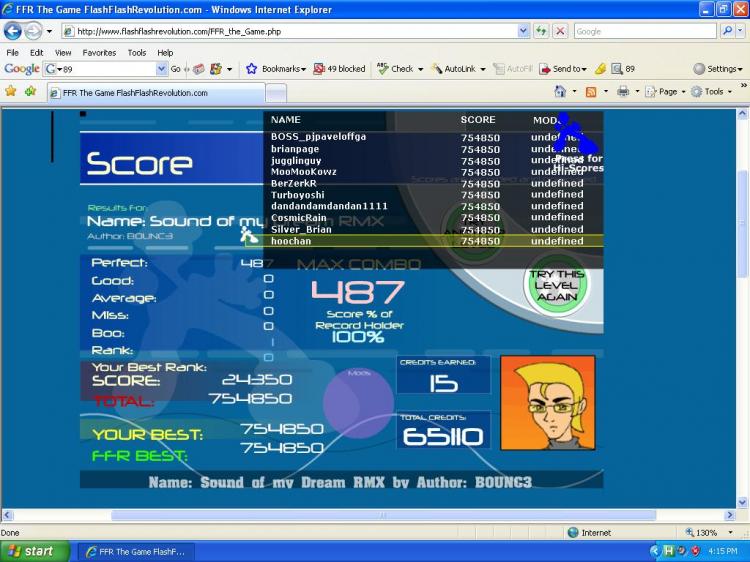Click the browser Back arrow button
The image size is (750, 562).
13,32
